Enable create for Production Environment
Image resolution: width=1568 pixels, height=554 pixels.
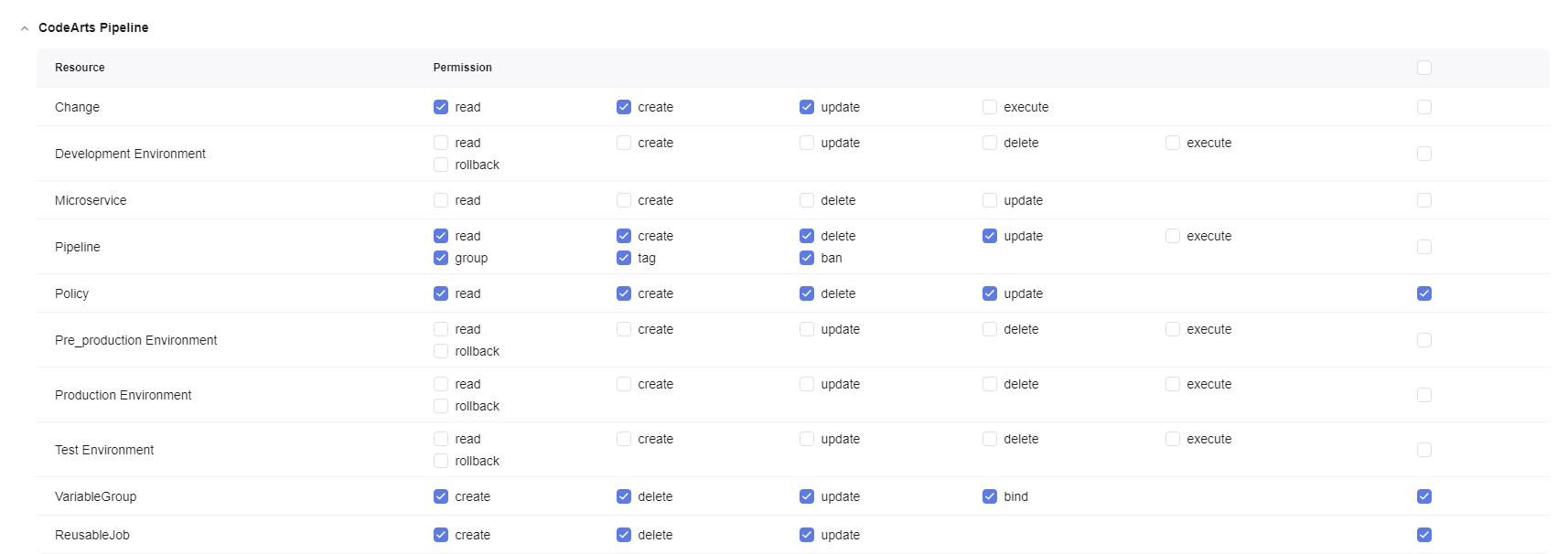point(624,384)
